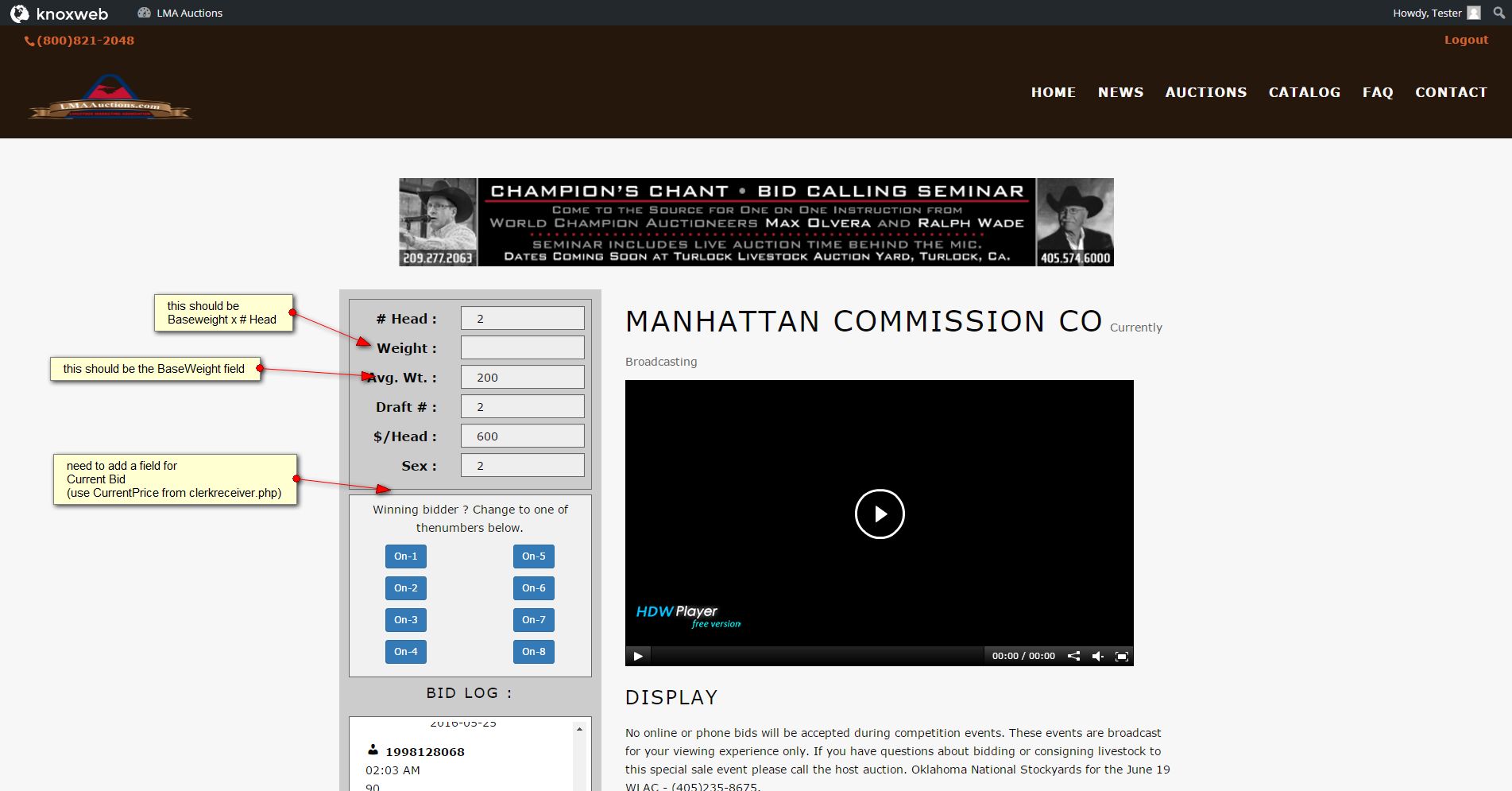The width and height of the screenshot is (1512, 791).
Task: Click the Draft # input field
Action: click(x=523, y=406)
